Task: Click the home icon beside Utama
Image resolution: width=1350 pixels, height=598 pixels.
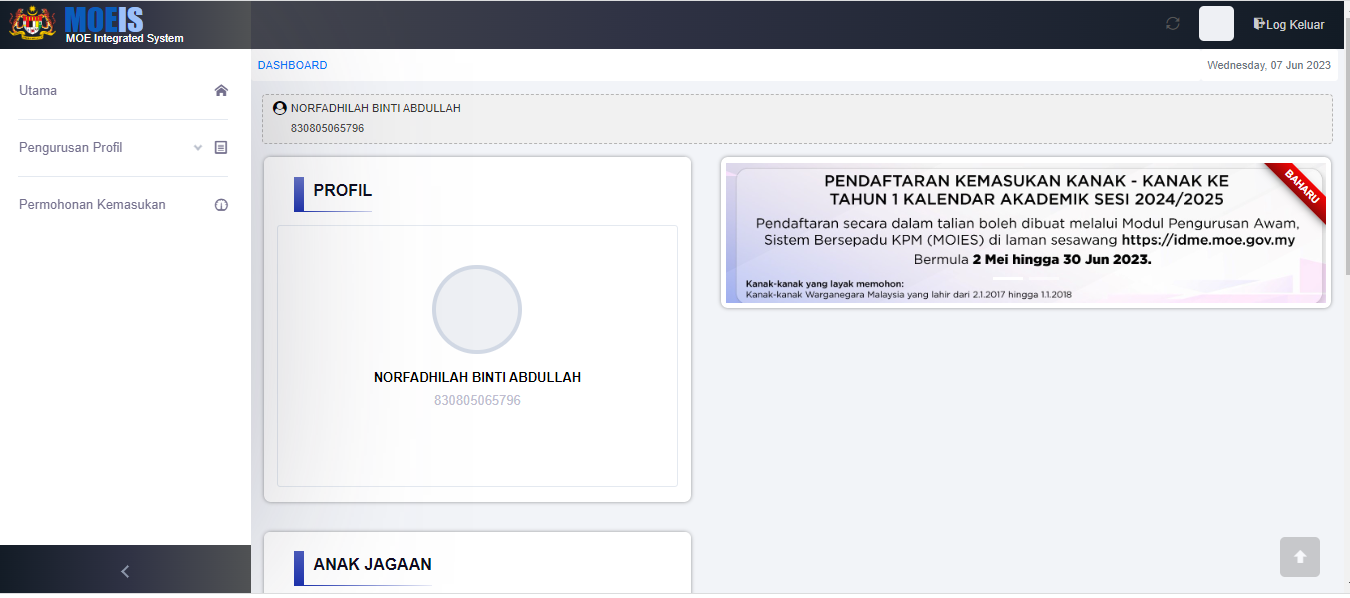Action: (x=221, y=91)
